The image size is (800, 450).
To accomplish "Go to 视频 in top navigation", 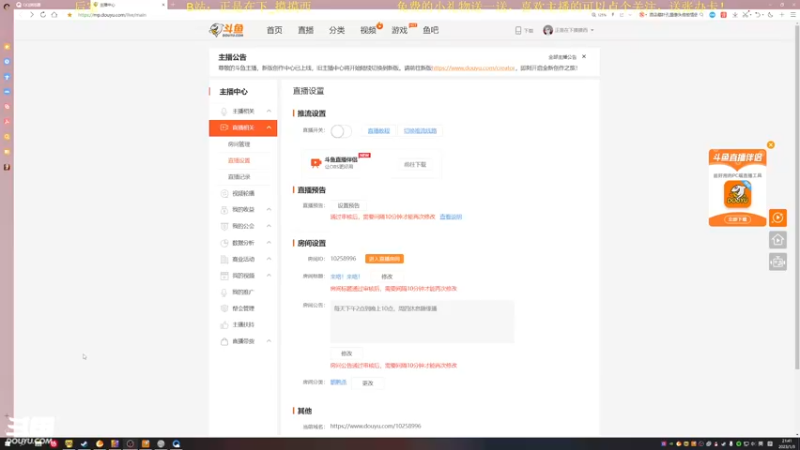I will click(368, 30).
